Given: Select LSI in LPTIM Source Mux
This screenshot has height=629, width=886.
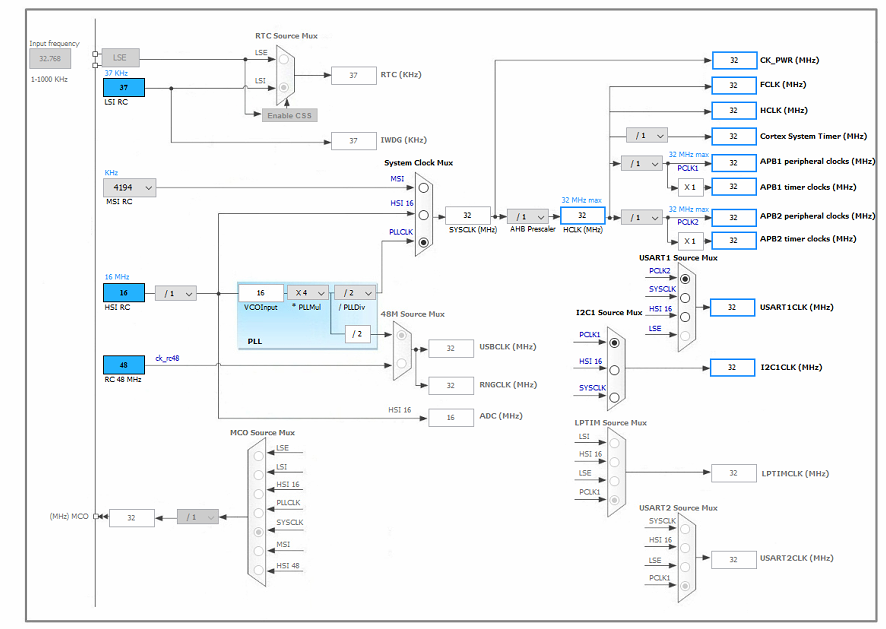Looking at the screenshot, I should tap(614, 443).
